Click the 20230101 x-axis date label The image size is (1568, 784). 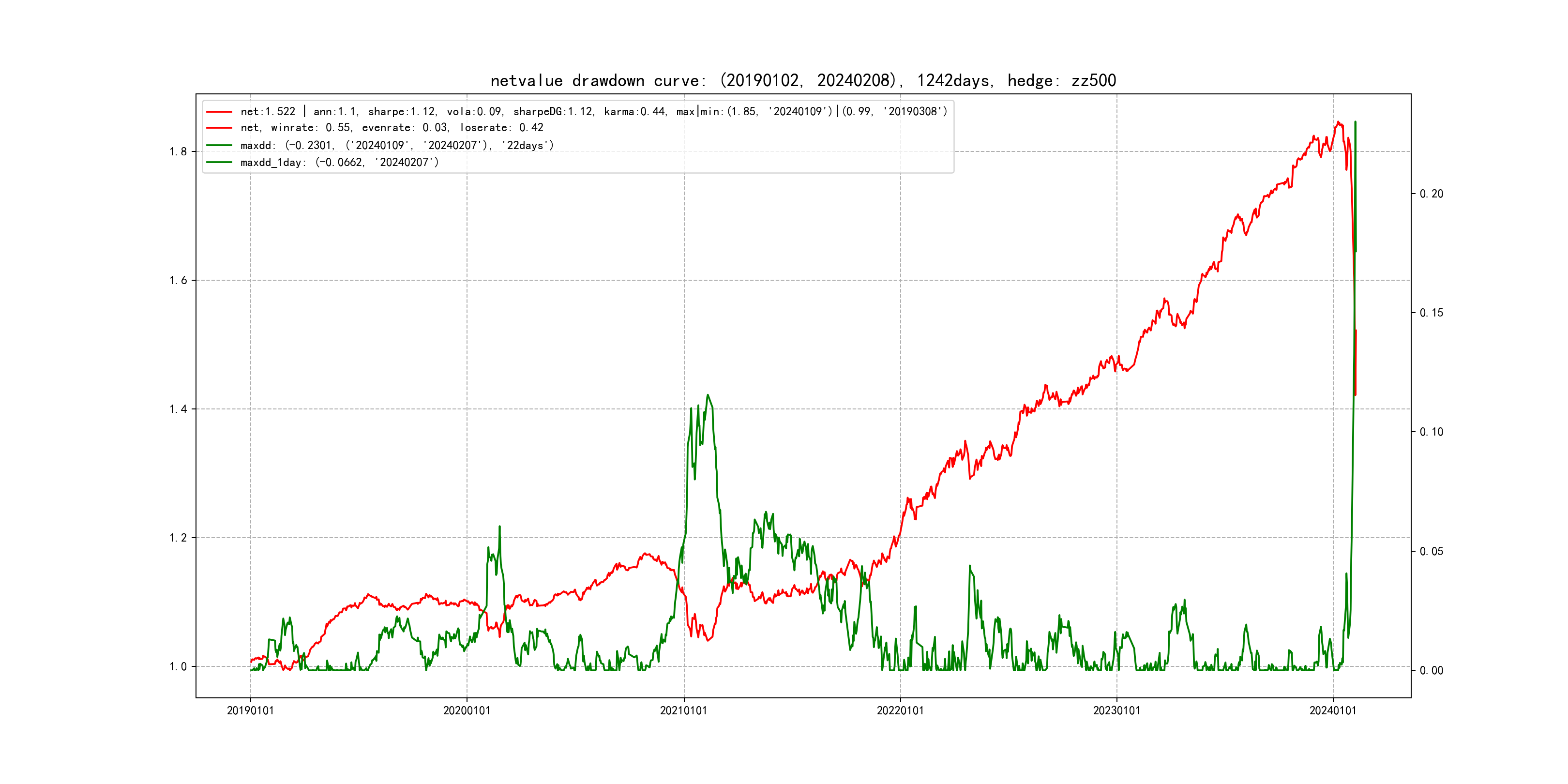[x=1116, y=711]
